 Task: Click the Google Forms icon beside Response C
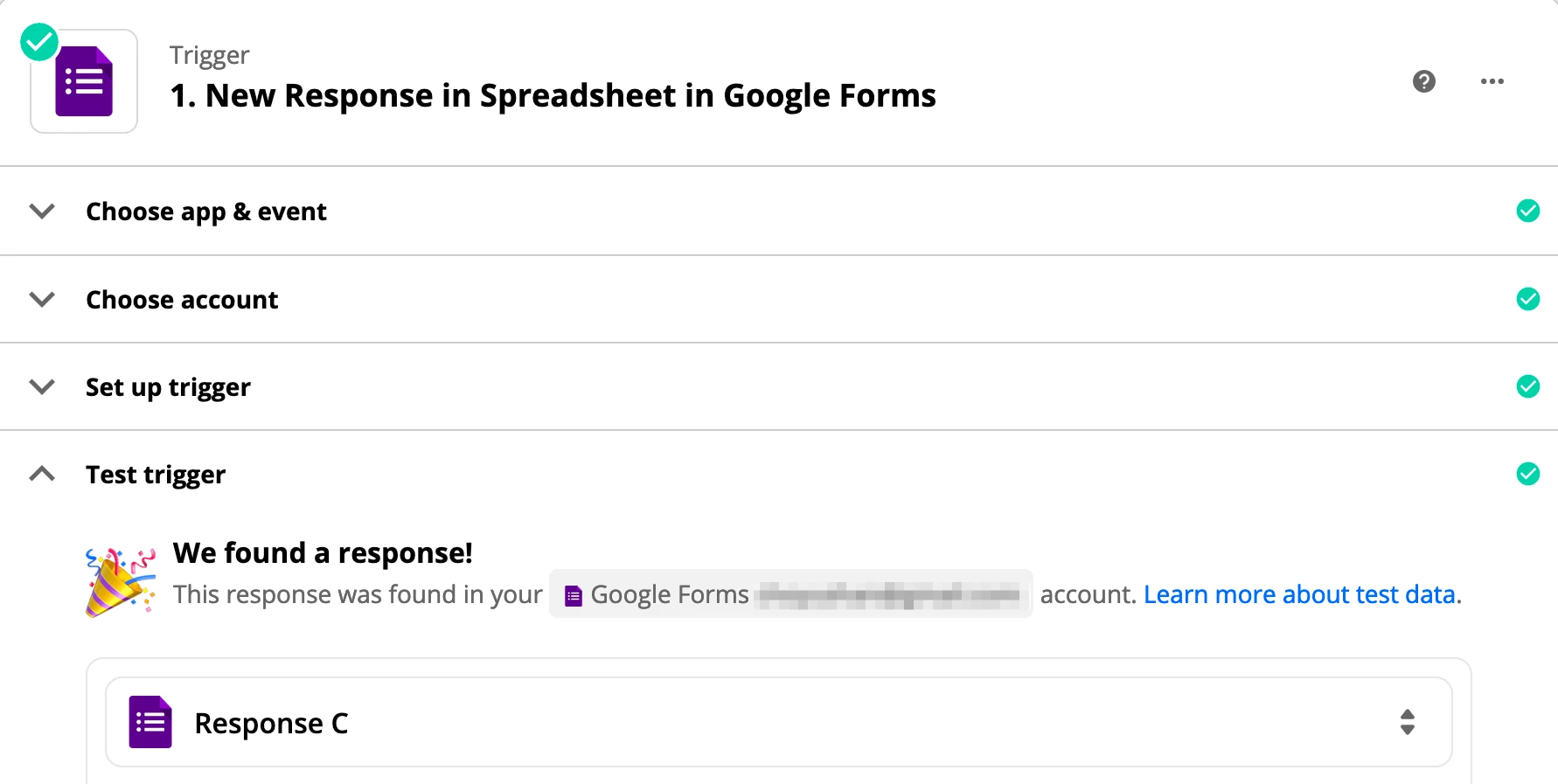pos(150,722)
